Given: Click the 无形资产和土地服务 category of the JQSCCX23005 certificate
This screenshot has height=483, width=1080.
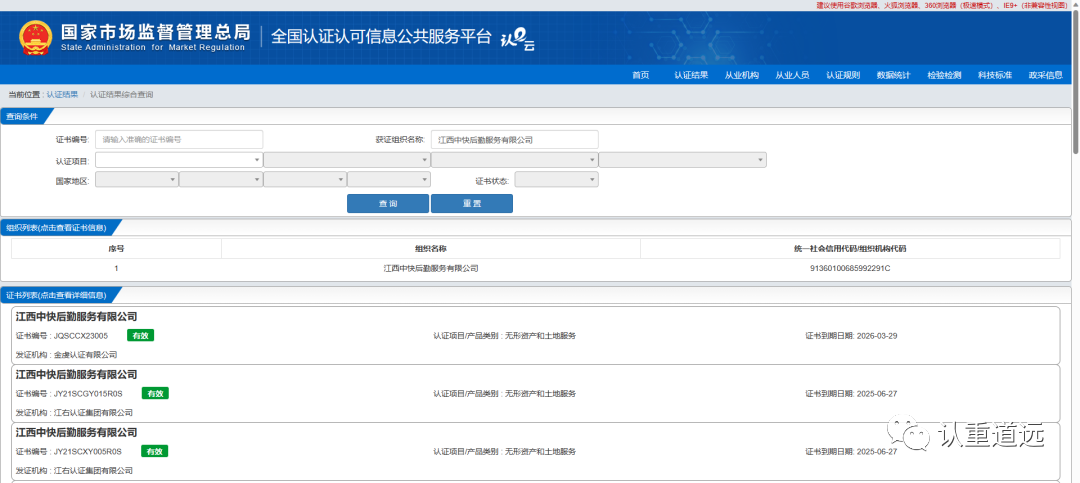Looking at the screenshot, I should (x=540, y=336).
